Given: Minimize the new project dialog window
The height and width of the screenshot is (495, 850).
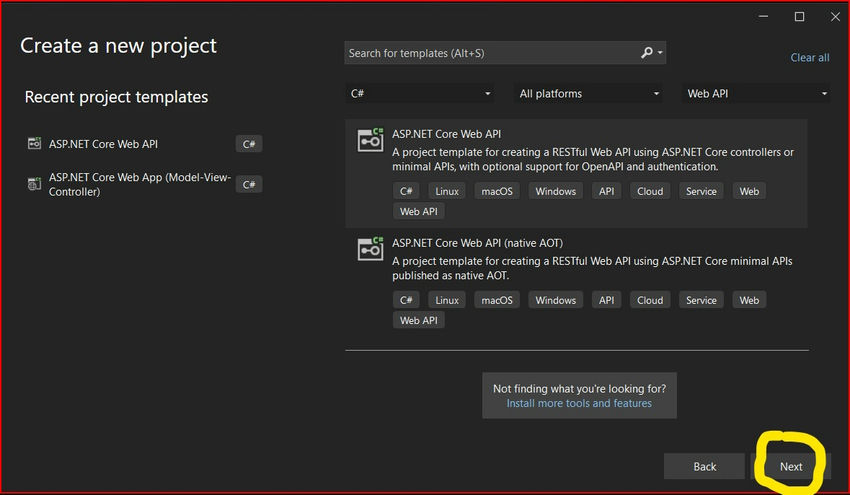Looking at the screenshot, I should [763, 17].
